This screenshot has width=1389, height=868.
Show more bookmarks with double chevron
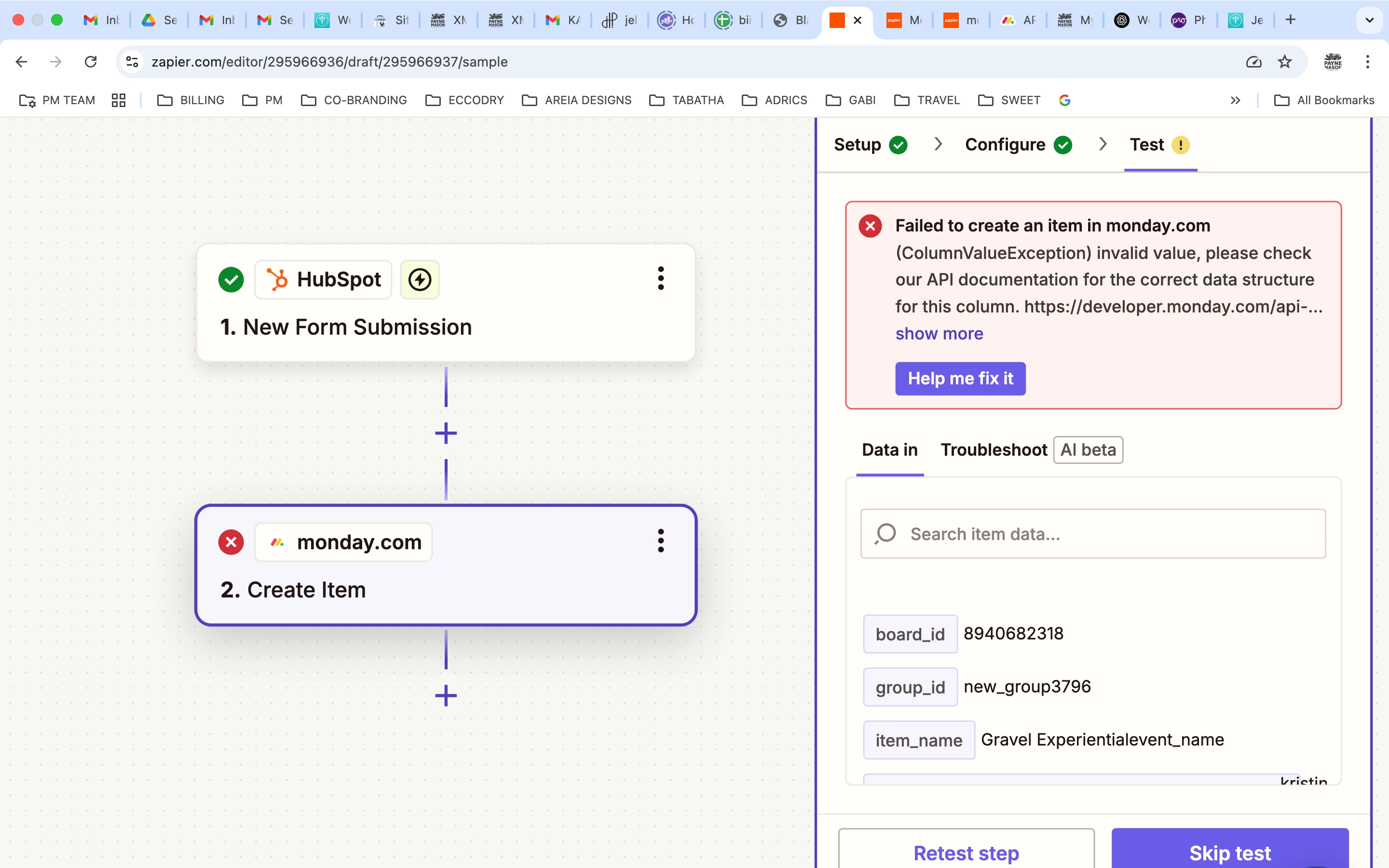click(x=1235, y=100)
